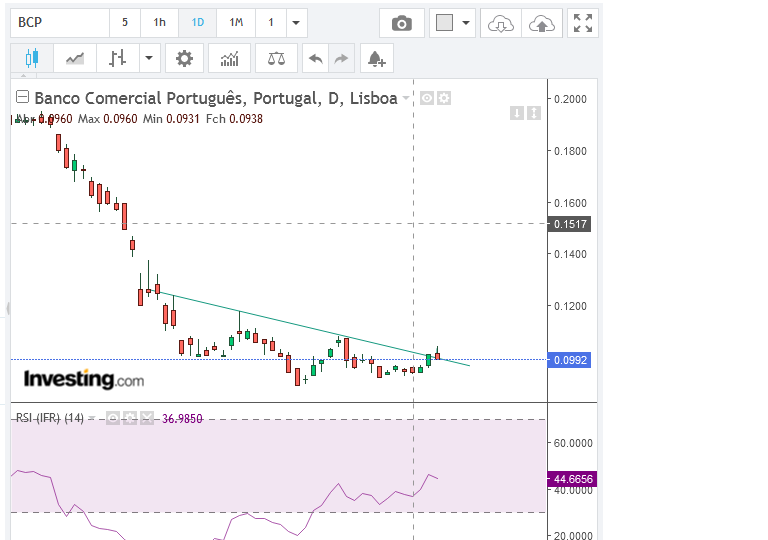Open the interval dropdown arrow
This screenshot has height=540, width=768.
[296, 23]
